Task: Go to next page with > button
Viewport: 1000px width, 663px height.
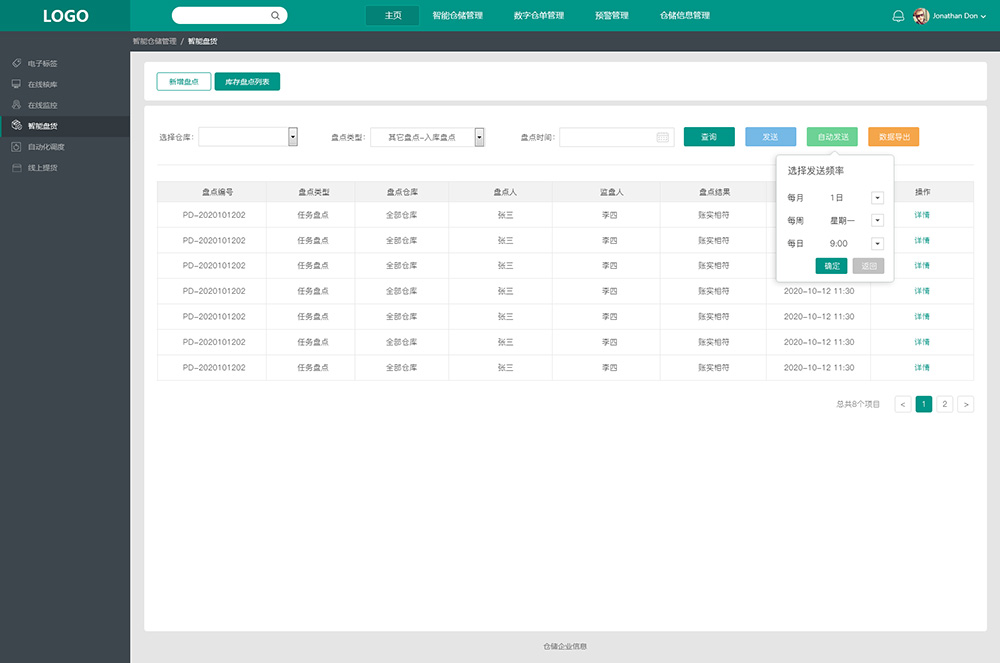Action: (x=966, y=404)
